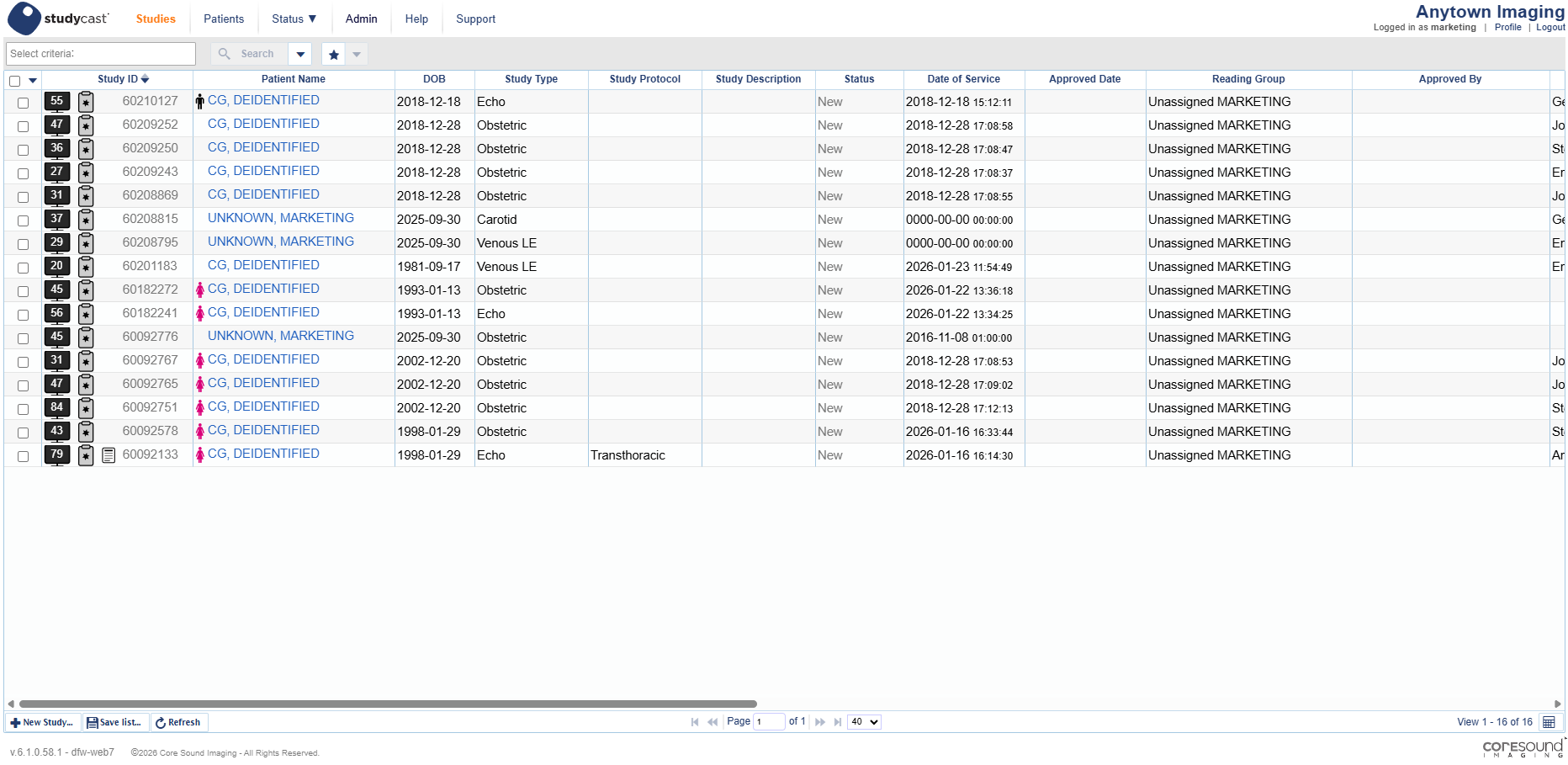The width and height of the screenshot is (1568, 765).
Task: Click female patient icon in study 60182272 row
Action: (200, 290)
